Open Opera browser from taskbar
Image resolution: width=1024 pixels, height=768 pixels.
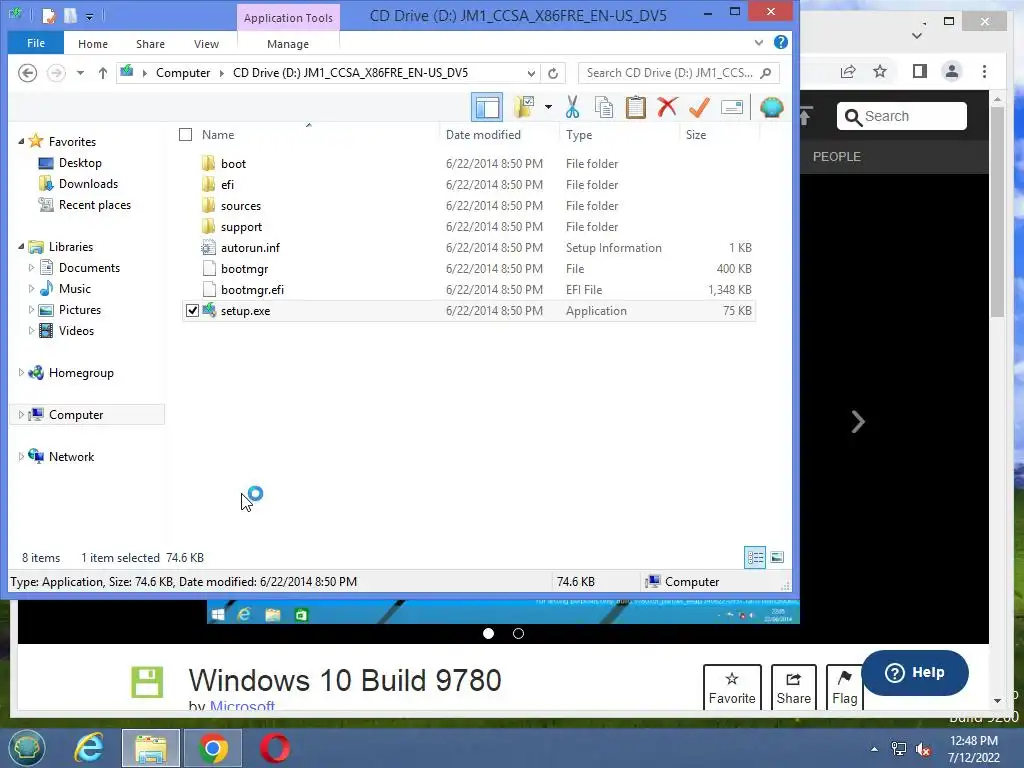[x=274, y=748]
